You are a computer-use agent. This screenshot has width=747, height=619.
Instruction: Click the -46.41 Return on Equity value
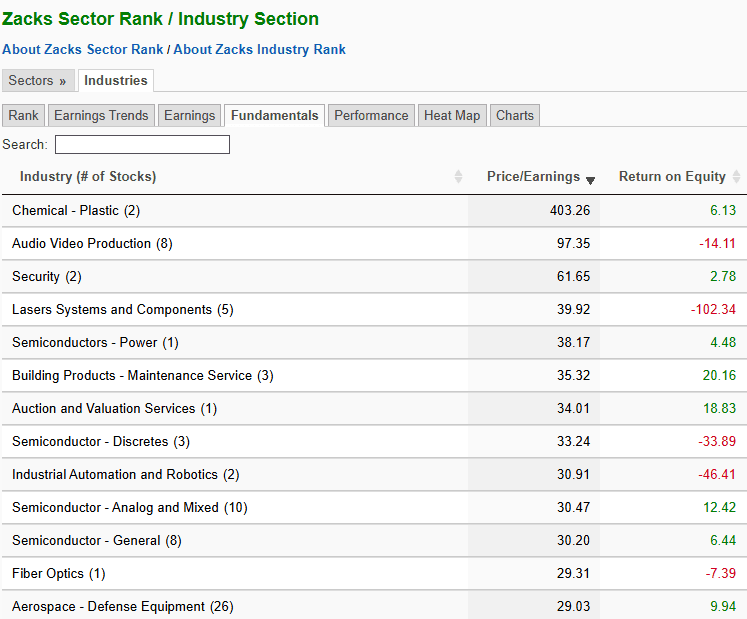coord(717,474)
